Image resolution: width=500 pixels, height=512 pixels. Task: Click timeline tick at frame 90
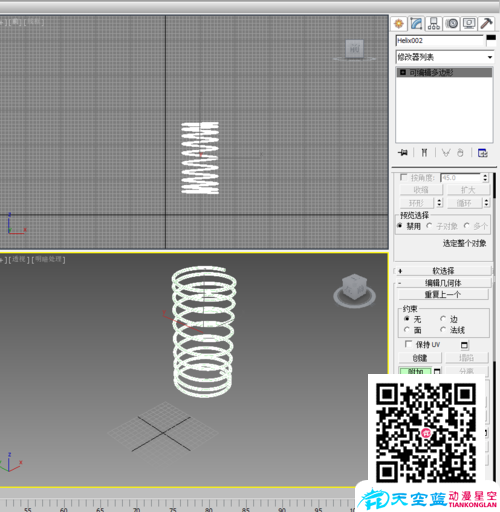(x=282, y=503)
